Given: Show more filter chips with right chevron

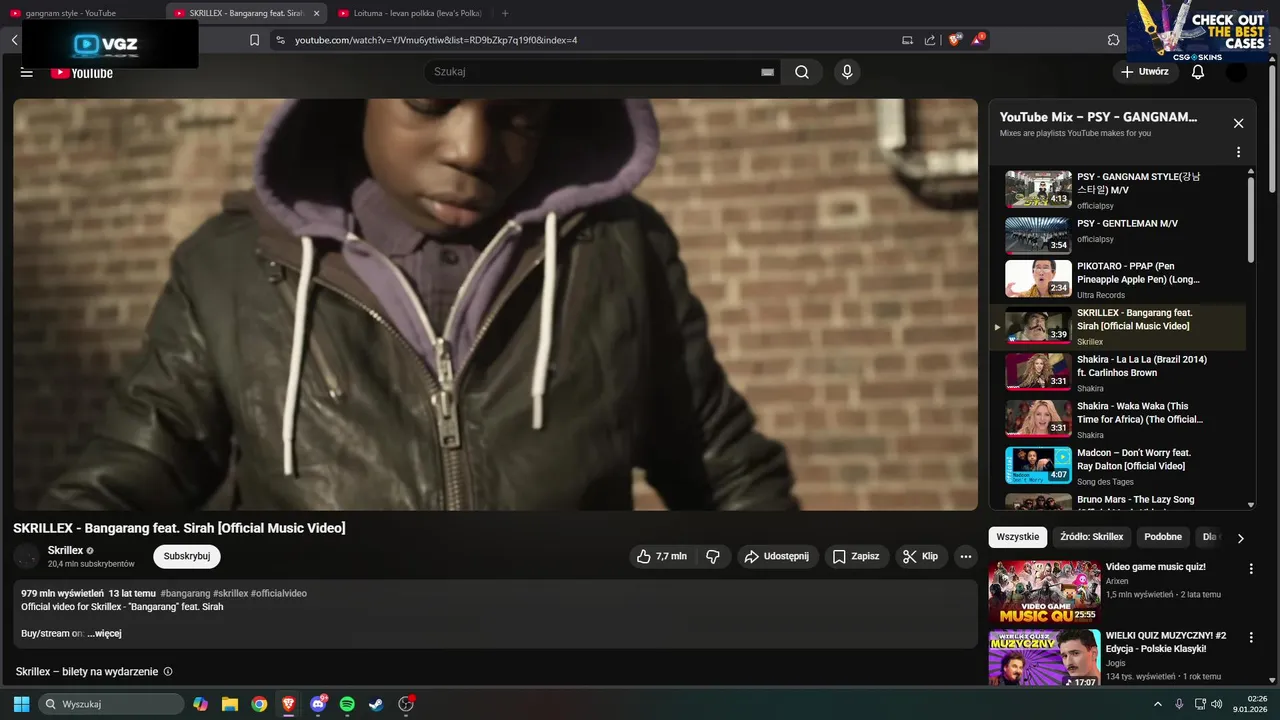Looking at the screenshot, I should coord(1241,538).
